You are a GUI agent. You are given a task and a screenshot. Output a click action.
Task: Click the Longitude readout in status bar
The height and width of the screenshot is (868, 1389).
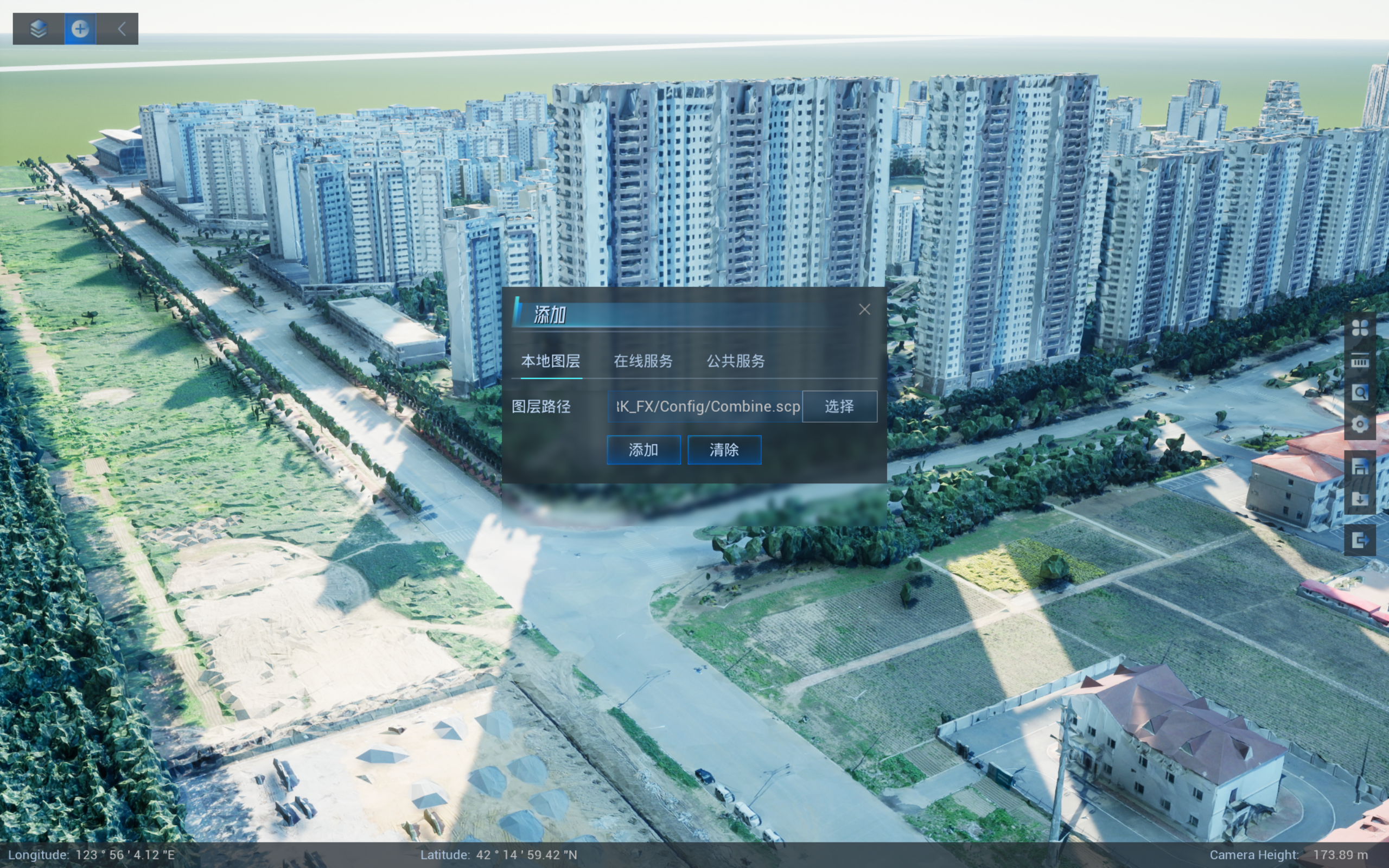[x=92, y=855]
